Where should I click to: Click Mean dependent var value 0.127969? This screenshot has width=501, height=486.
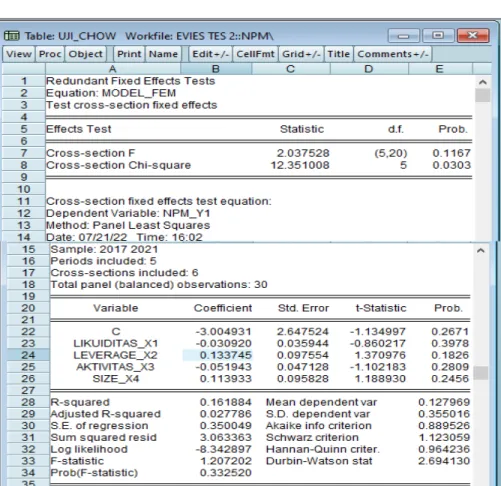444,402
